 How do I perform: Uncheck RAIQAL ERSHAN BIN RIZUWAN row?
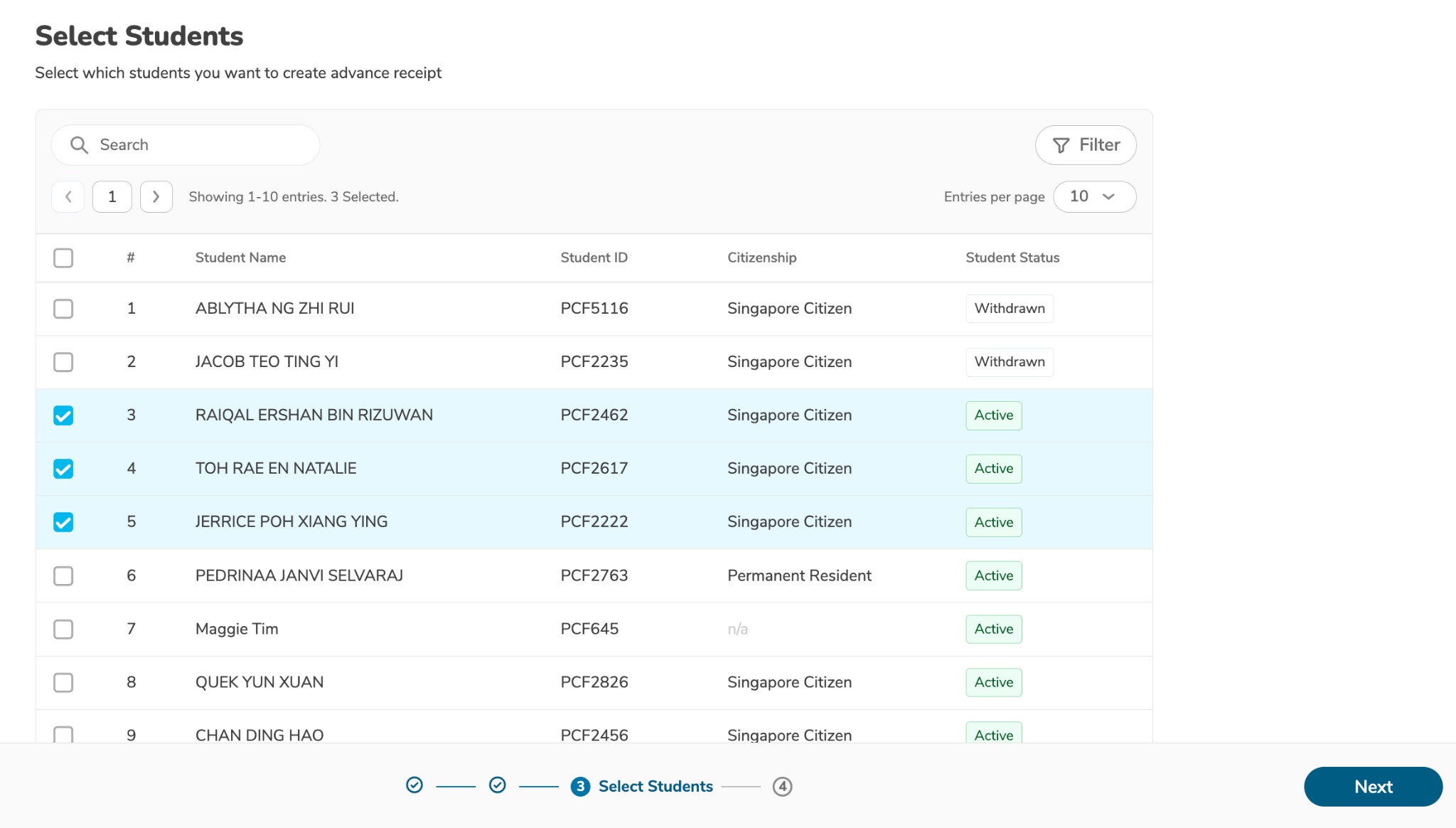(x=63, y=415)
